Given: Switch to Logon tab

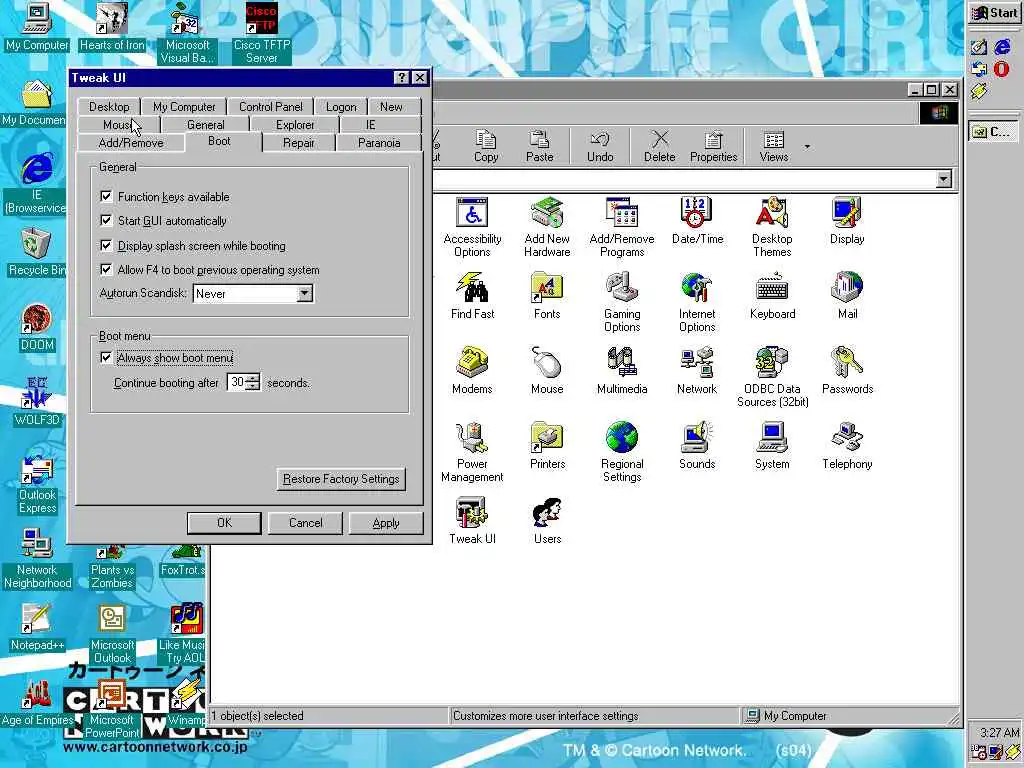Looking at the screenshot, I should (x=341, y=106).
